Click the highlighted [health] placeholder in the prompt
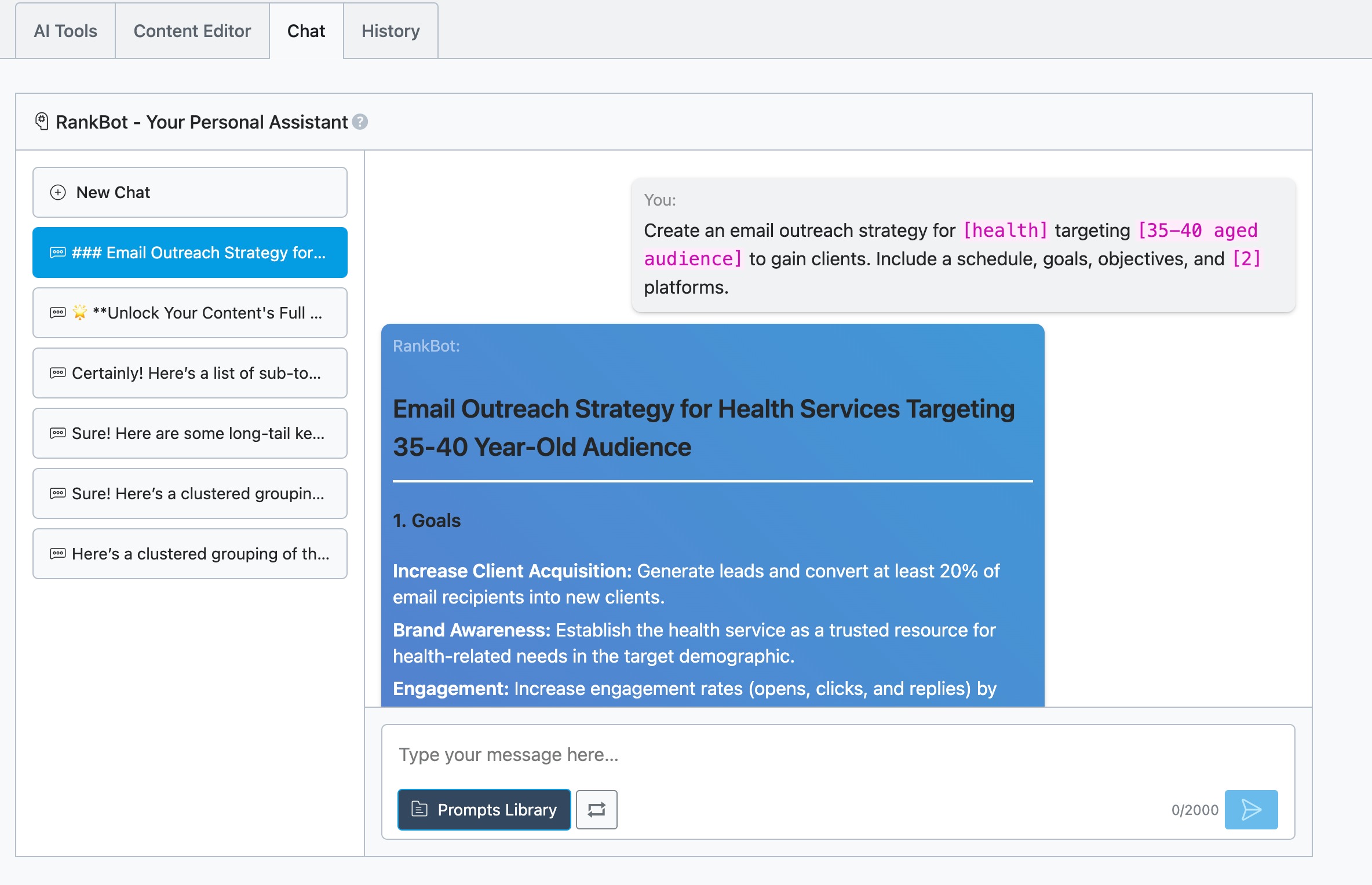Viewport: 1372px width, 885px height. pyautogui.click(x=1006, y=230)
